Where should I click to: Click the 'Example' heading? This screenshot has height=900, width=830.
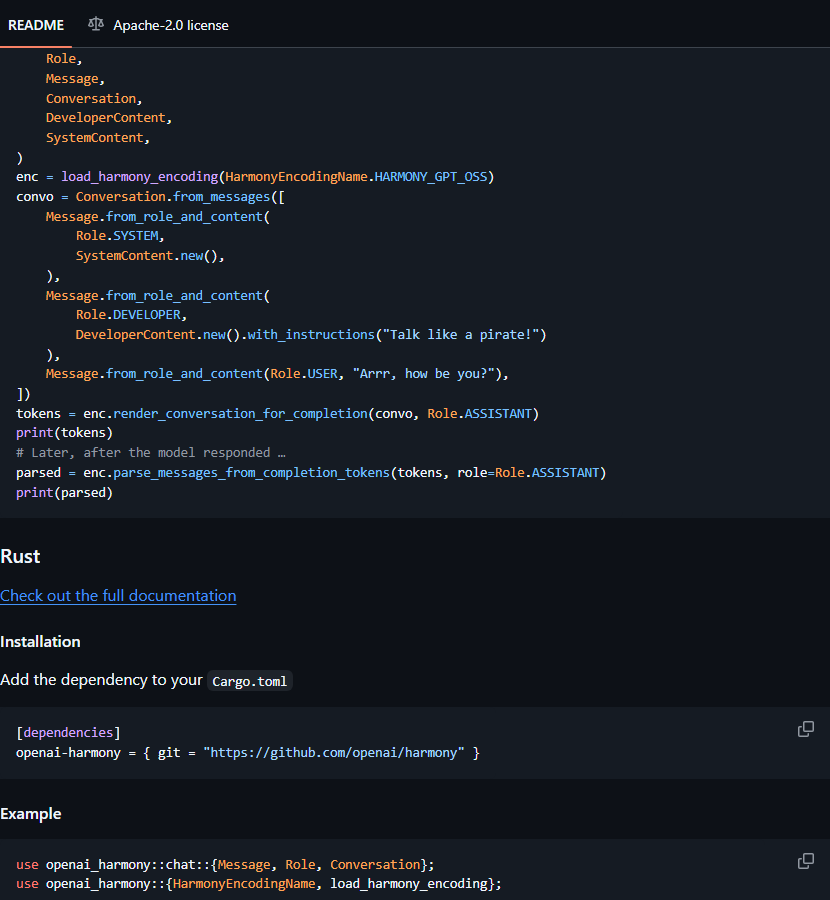[30, 814]
